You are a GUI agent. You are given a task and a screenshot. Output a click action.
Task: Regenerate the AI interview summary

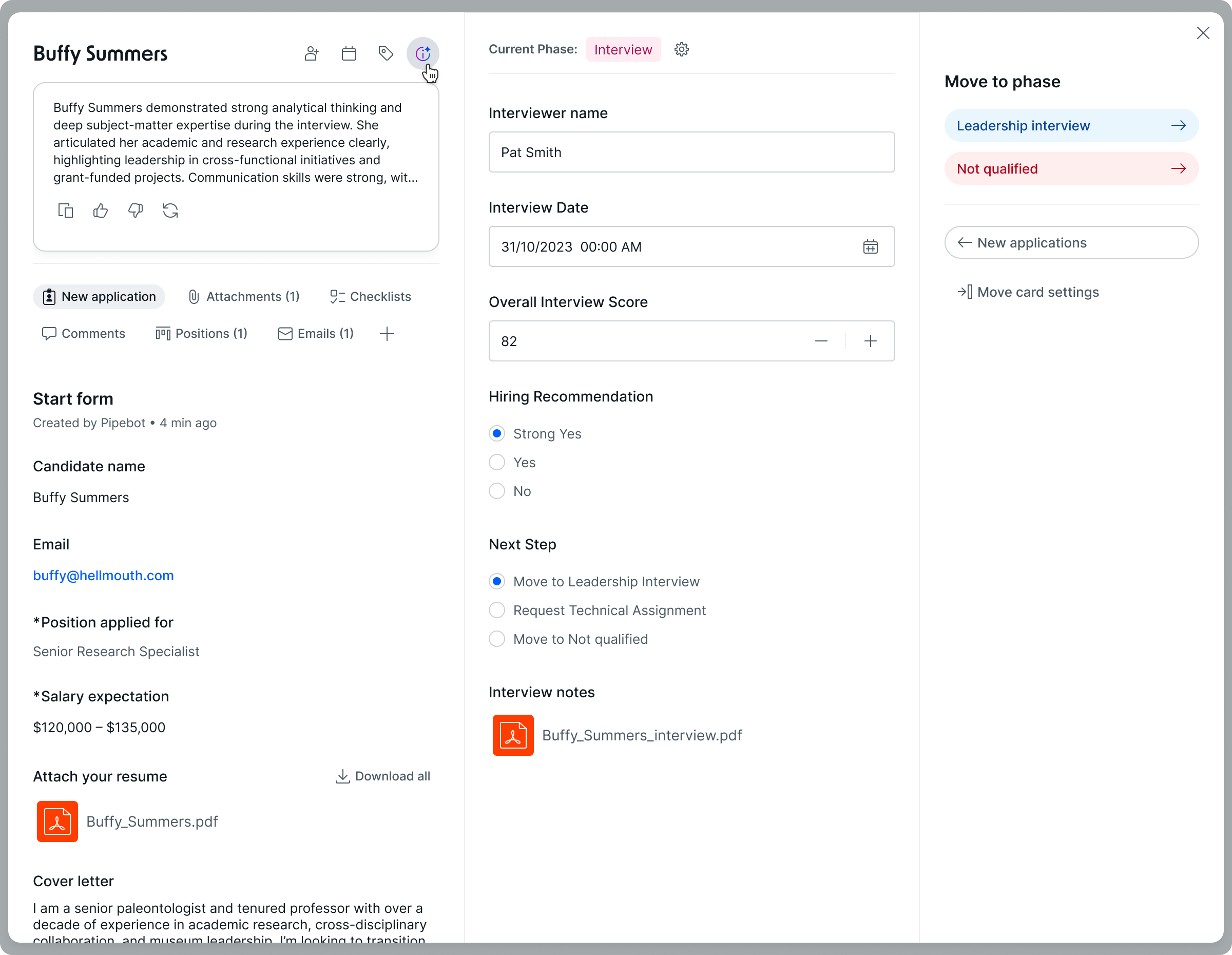click(170, 210)
